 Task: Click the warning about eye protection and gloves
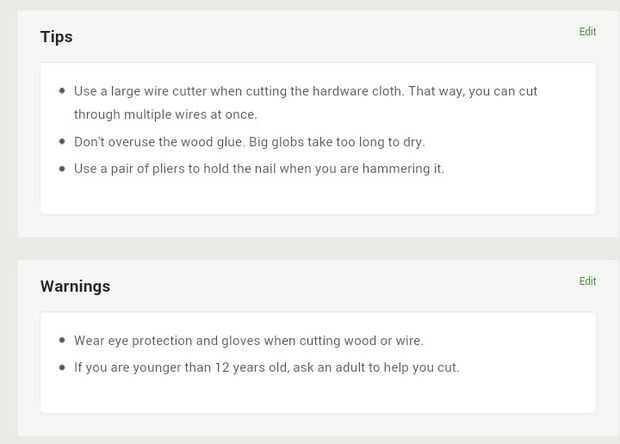point(248,341)
